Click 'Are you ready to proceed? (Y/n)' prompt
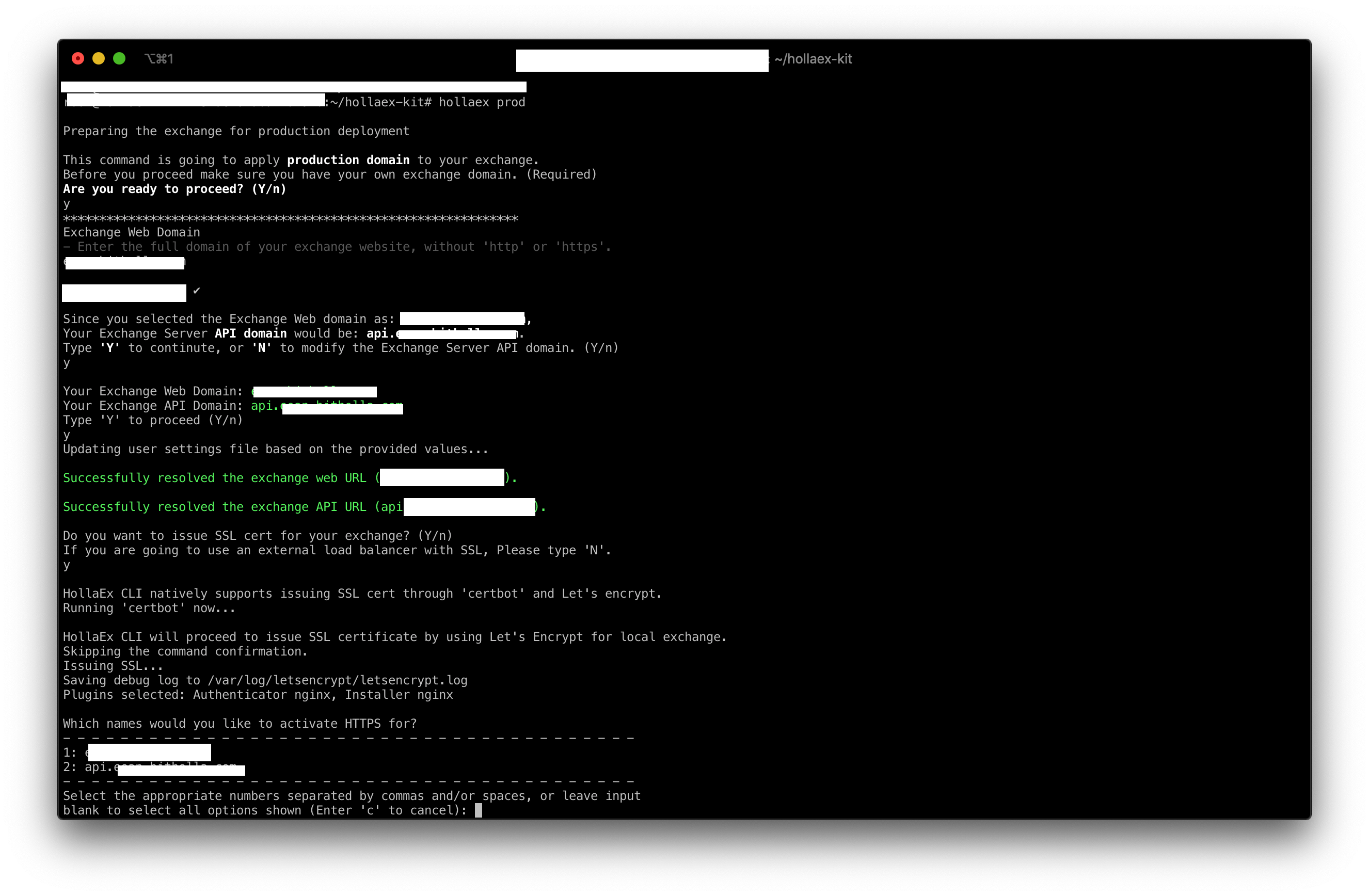The width and height of the screenshot is (1369, 896). coord(174,189)
